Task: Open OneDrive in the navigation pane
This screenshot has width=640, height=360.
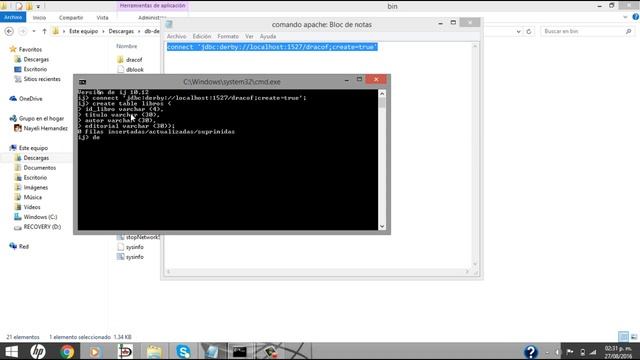Action: (30, 99)
